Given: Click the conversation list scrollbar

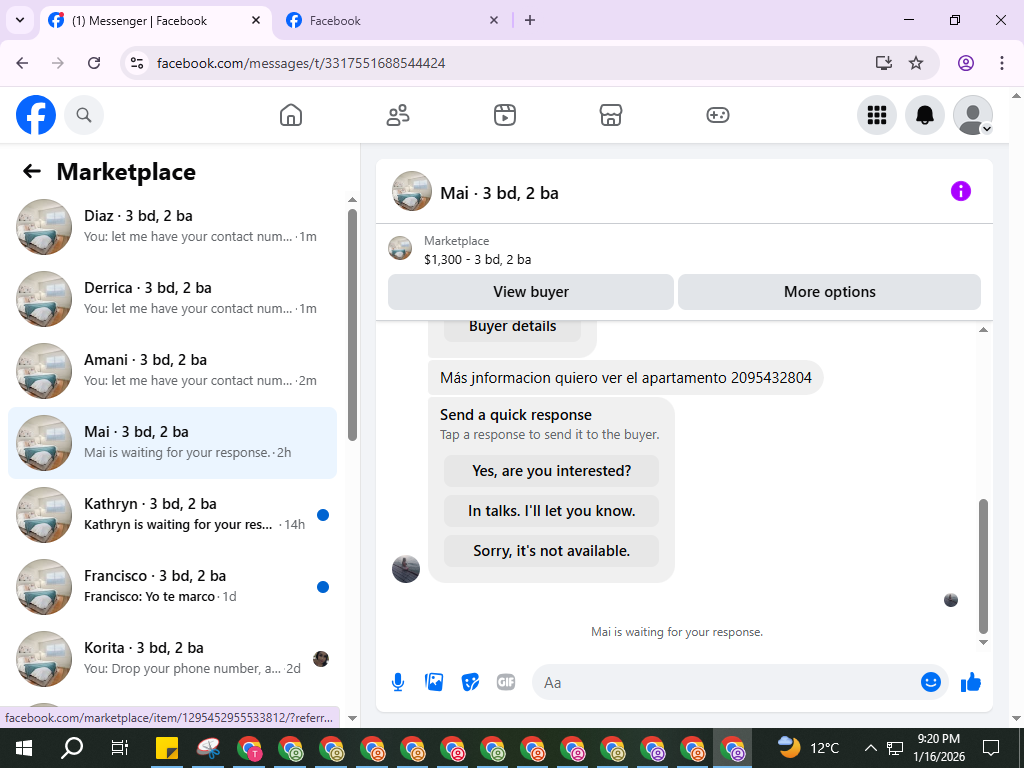Looking at the screenshot, I should point(353,325).
